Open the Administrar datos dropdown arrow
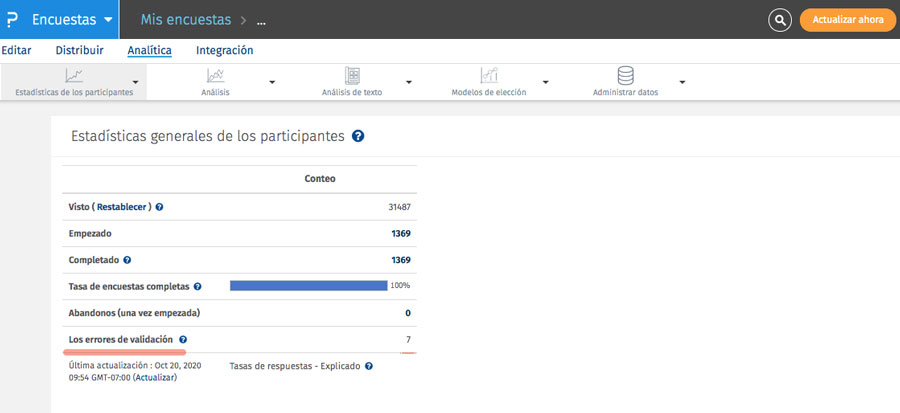 pyautogui.click(x=682, y=82)
